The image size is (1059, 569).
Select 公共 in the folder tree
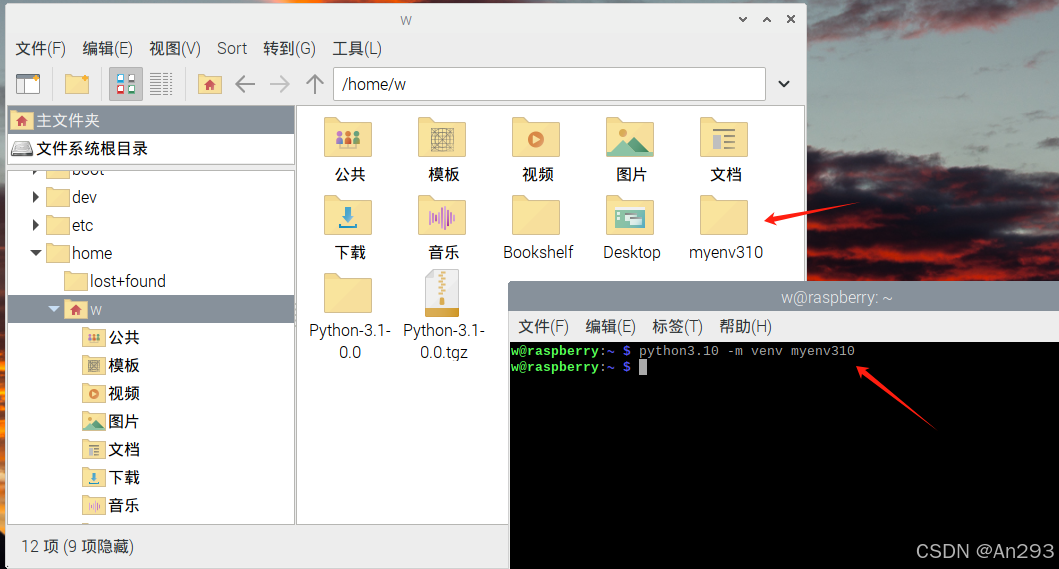point(111,337)
